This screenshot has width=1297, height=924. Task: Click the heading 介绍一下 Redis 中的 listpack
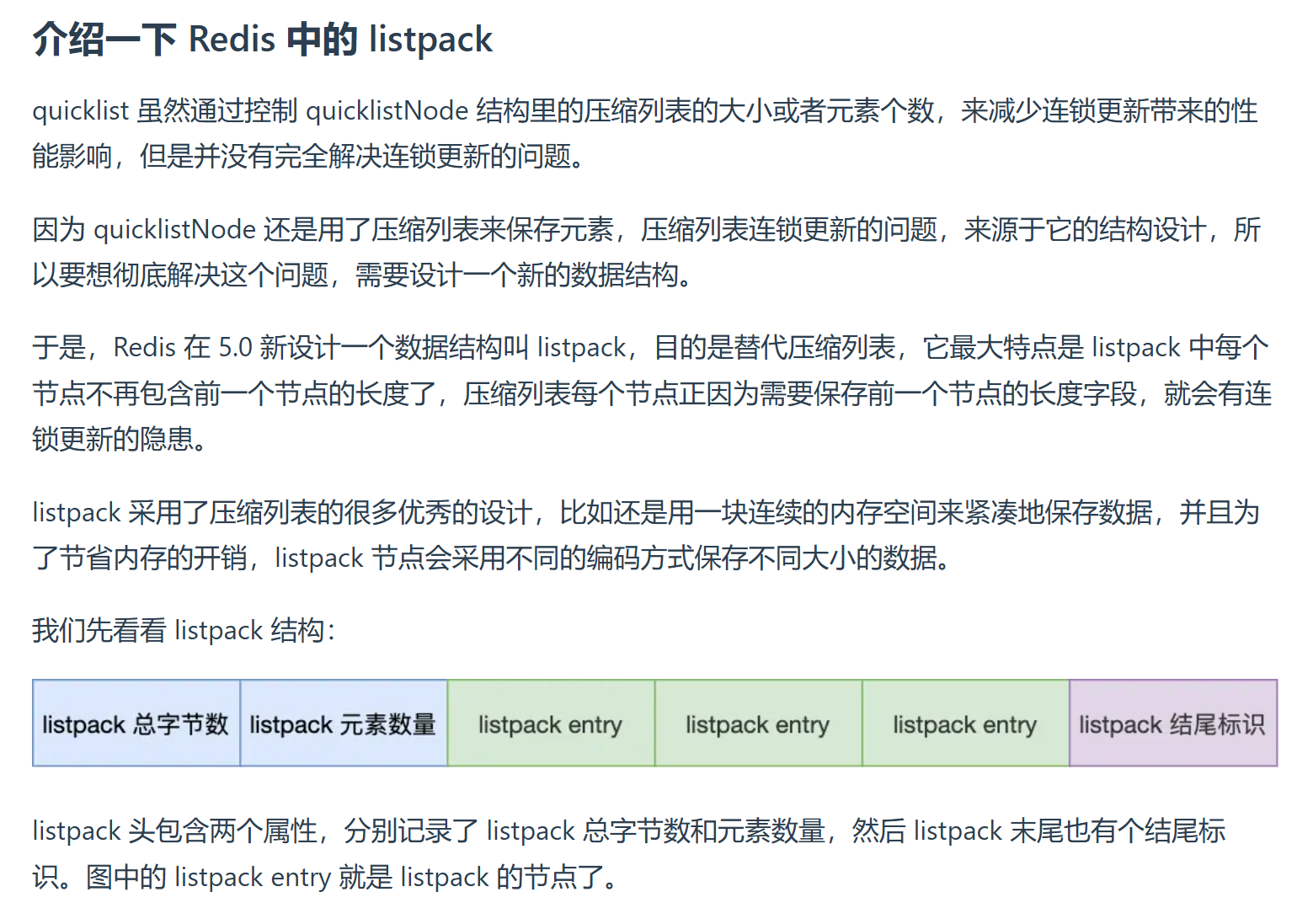tap(263, 40)
